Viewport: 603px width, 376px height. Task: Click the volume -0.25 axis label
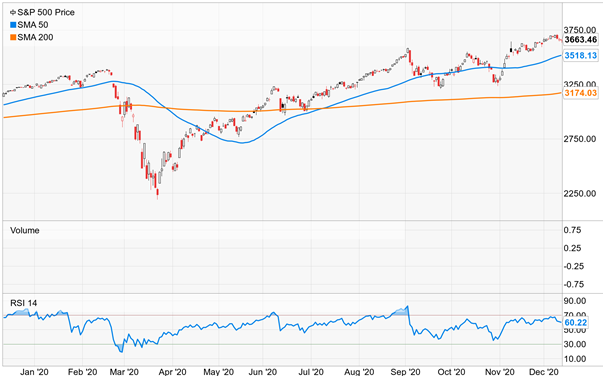tap(573, 266)
